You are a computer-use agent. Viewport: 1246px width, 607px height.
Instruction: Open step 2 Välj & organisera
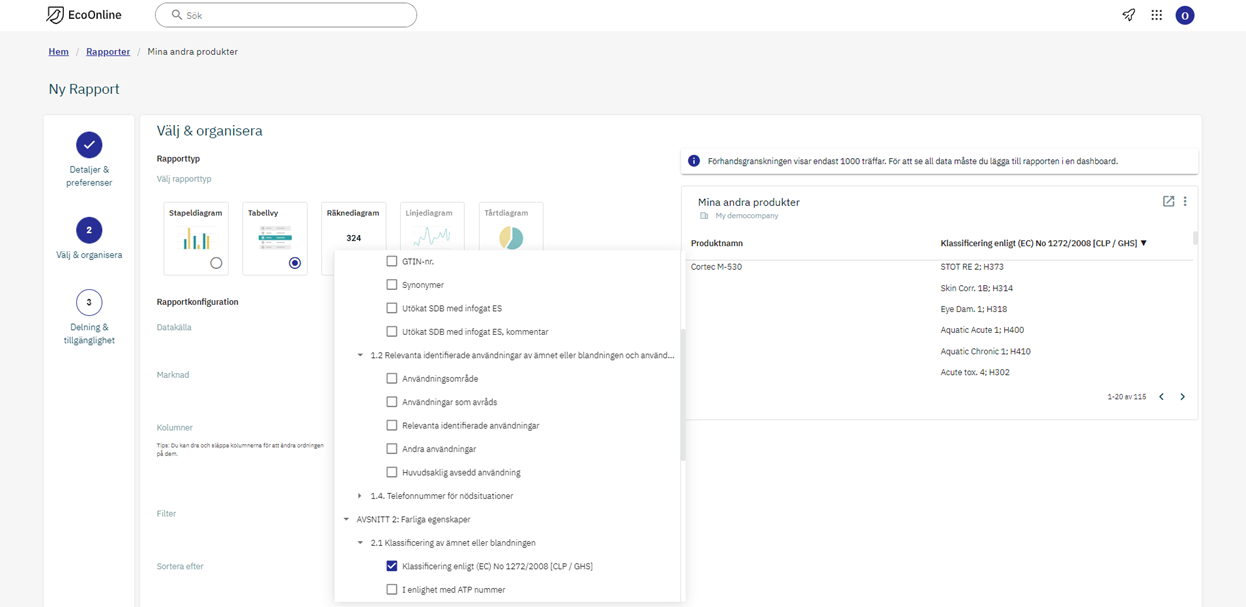pos(89,239)
